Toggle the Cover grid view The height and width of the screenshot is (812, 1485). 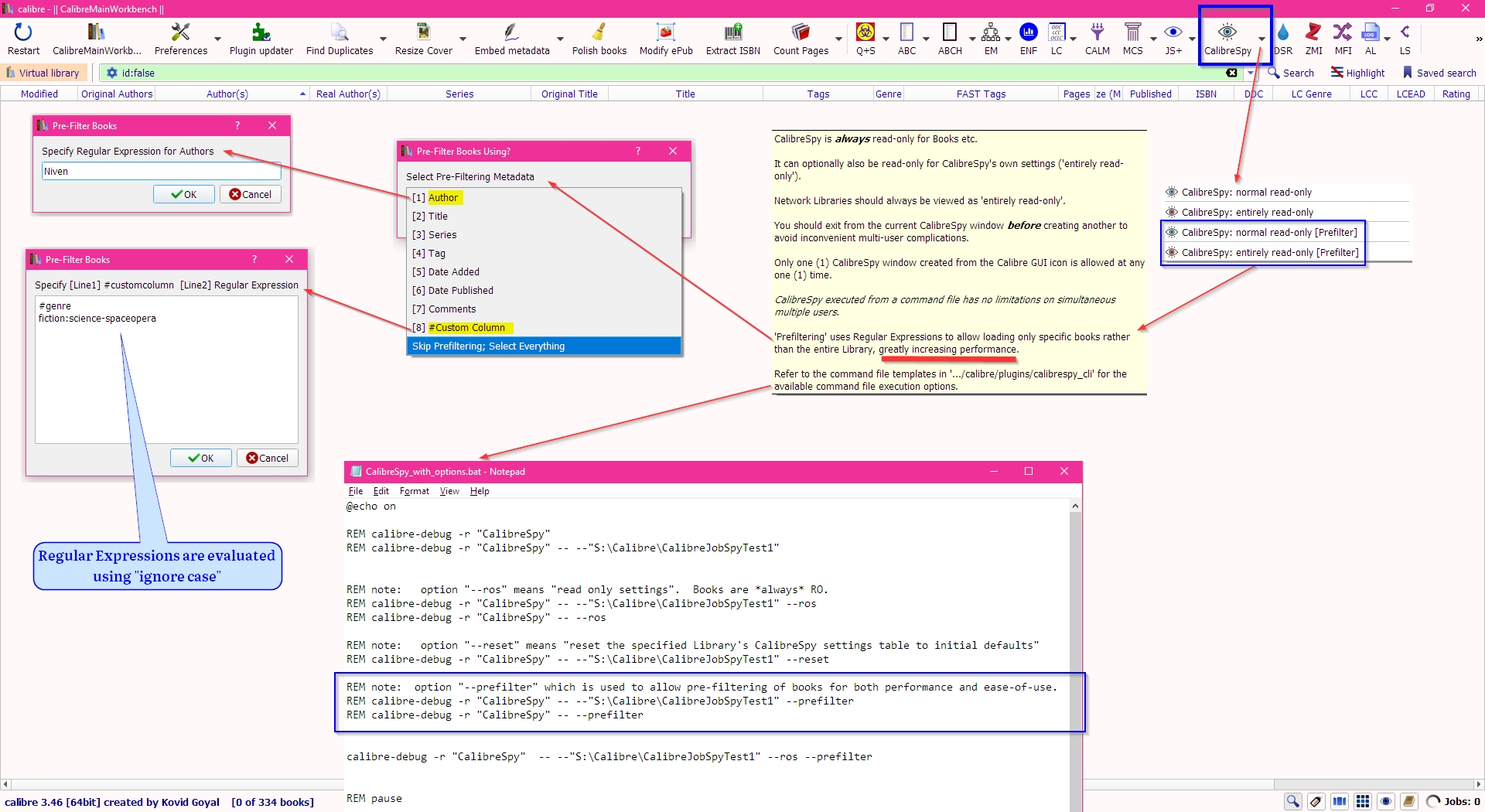[1363, 801]
